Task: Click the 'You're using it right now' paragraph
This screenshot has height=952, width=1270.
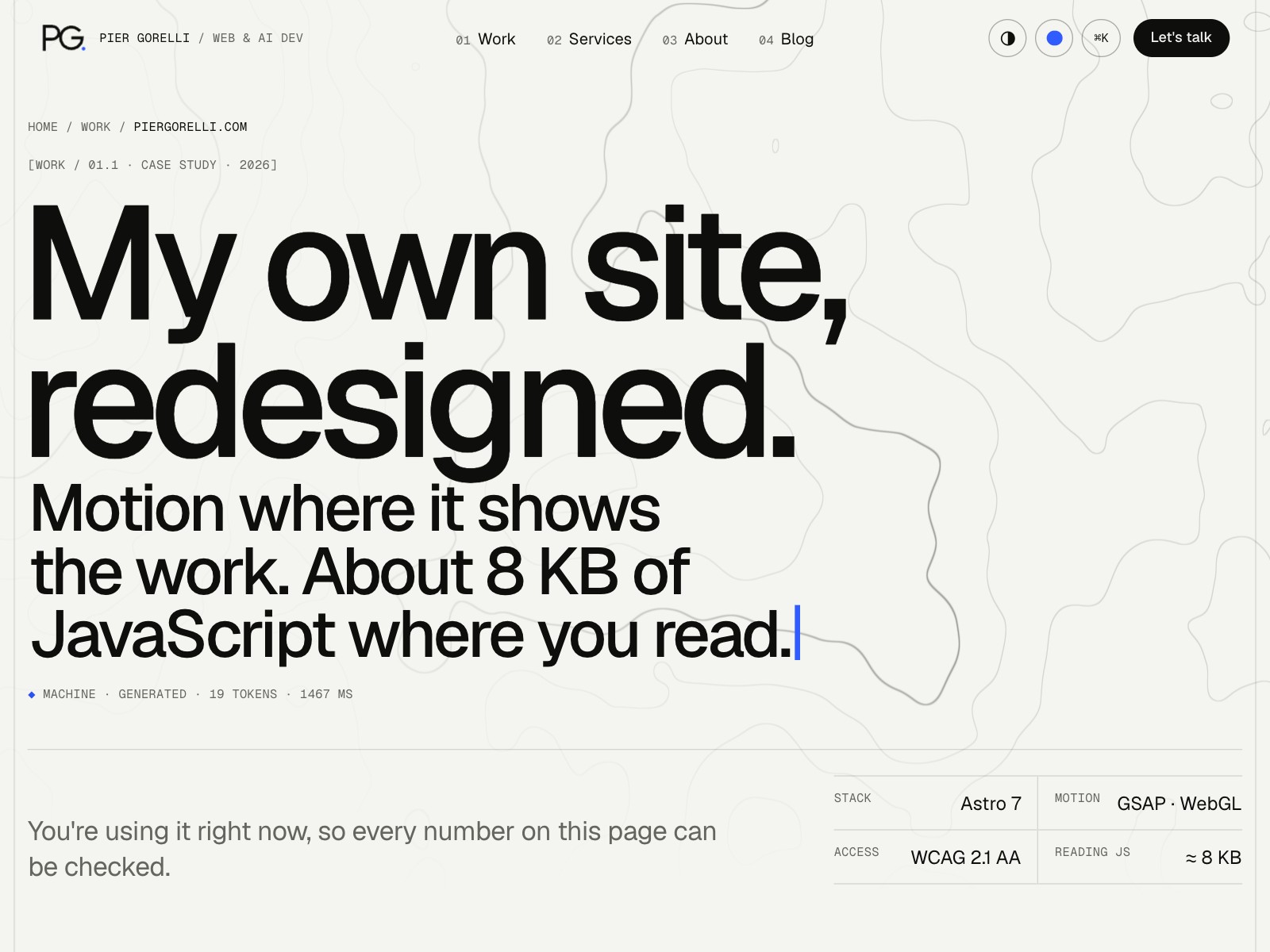Action: click(x=372, y=849)
